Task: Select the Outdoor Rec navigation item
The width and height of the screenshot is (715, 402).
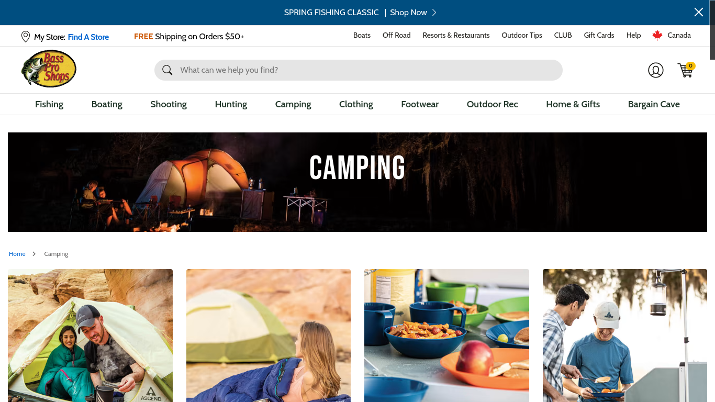Action: click(x=492, y=104)
